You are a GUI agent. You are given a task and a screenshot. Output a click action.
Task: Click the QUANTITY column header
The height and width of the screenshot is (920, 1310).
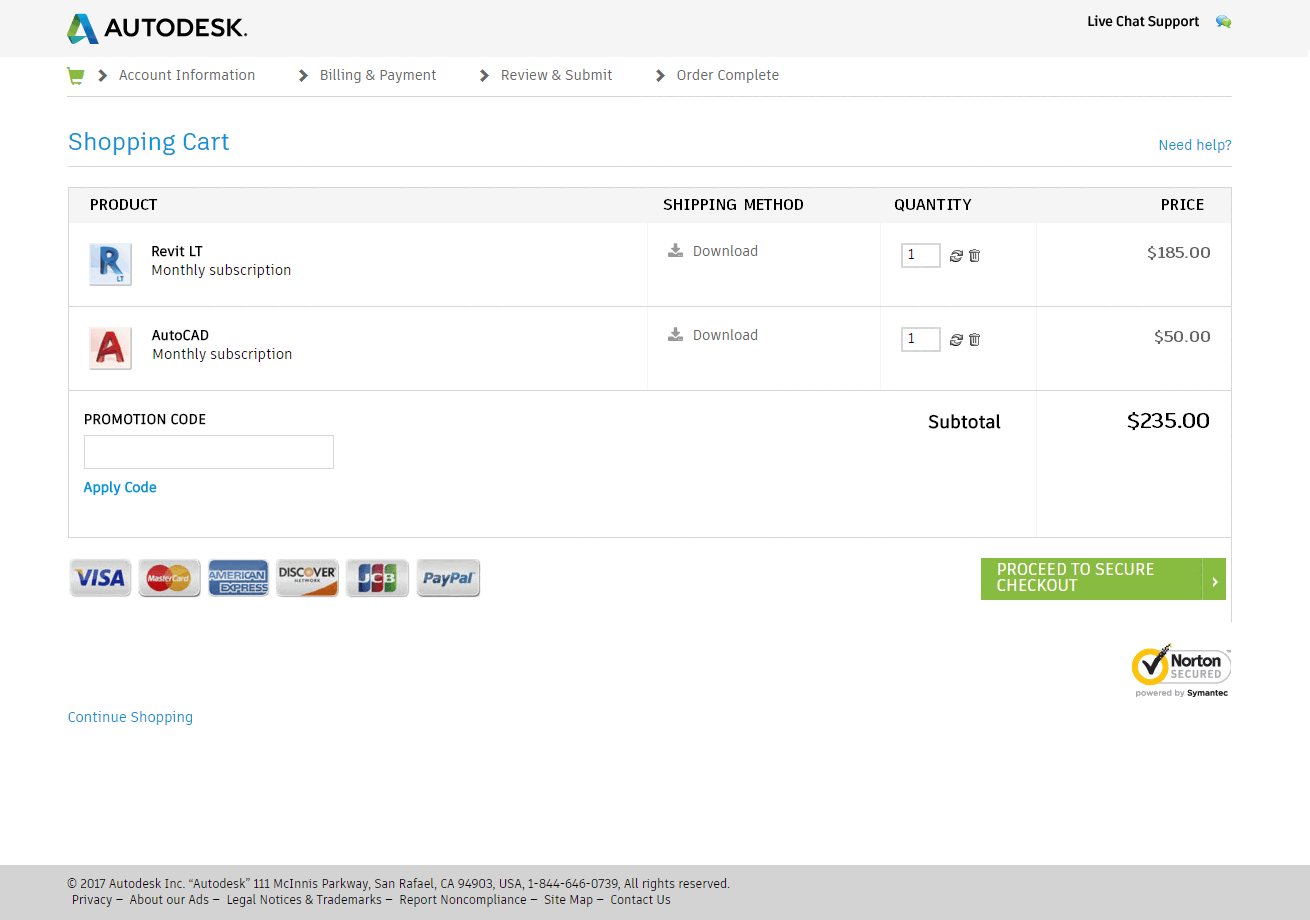(x=932, y=205)
